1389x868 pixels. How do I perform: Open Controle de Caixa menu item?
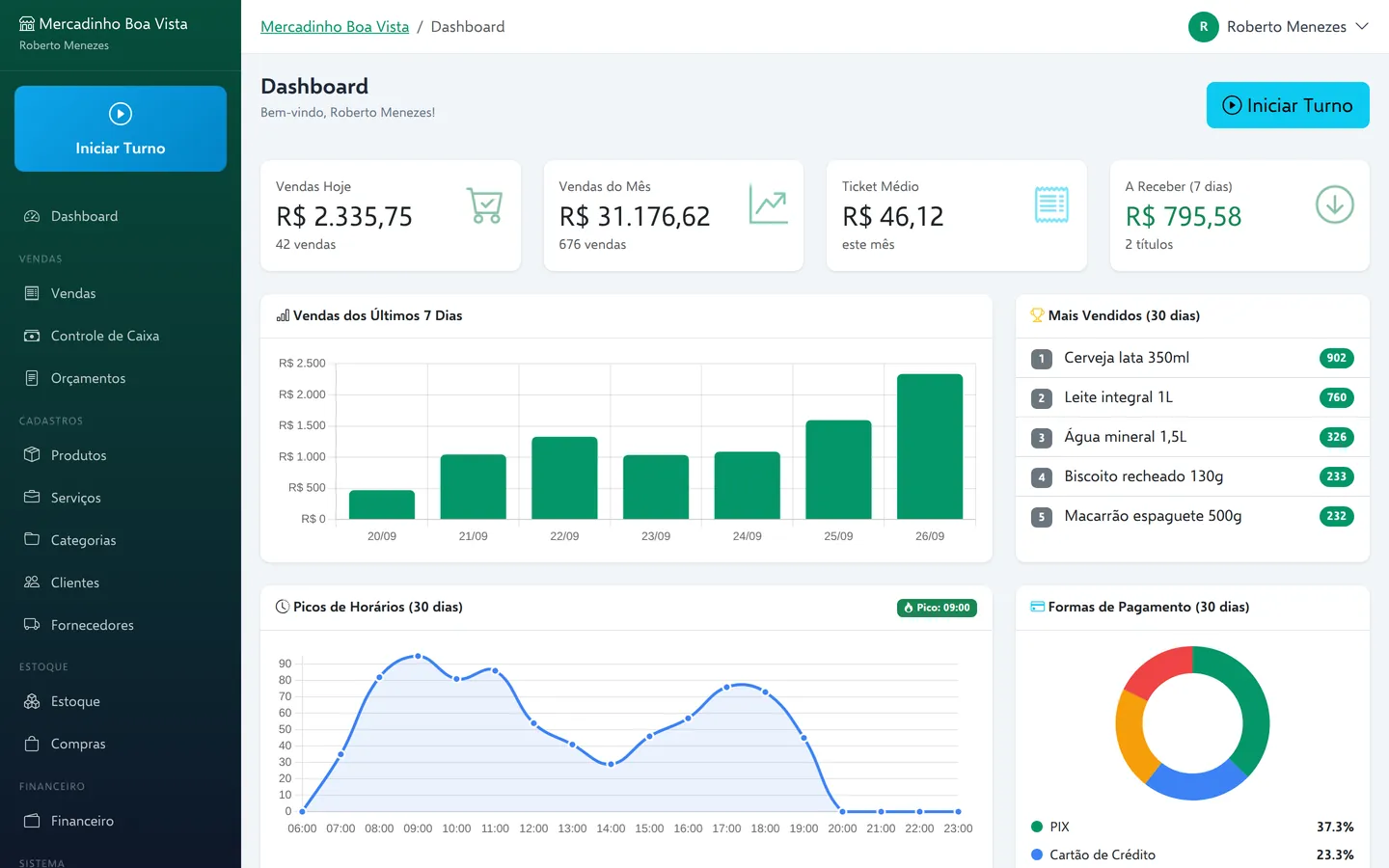[x=121, y=336]
